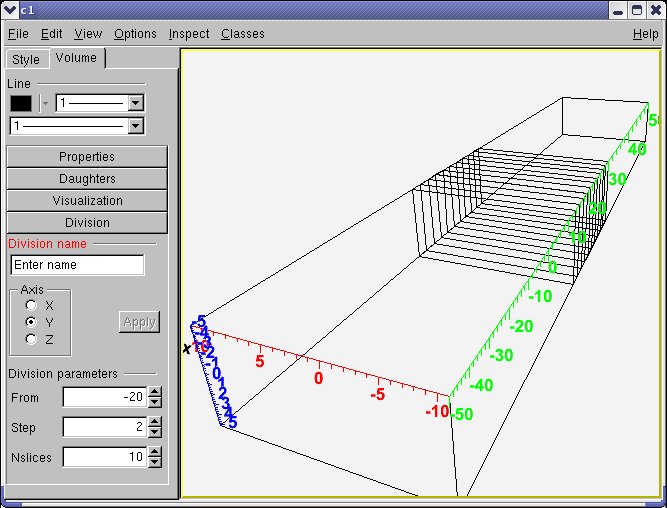Screen dimensions: 667x508
Task: Expand the line style dropdown
Action: (137, 126)
